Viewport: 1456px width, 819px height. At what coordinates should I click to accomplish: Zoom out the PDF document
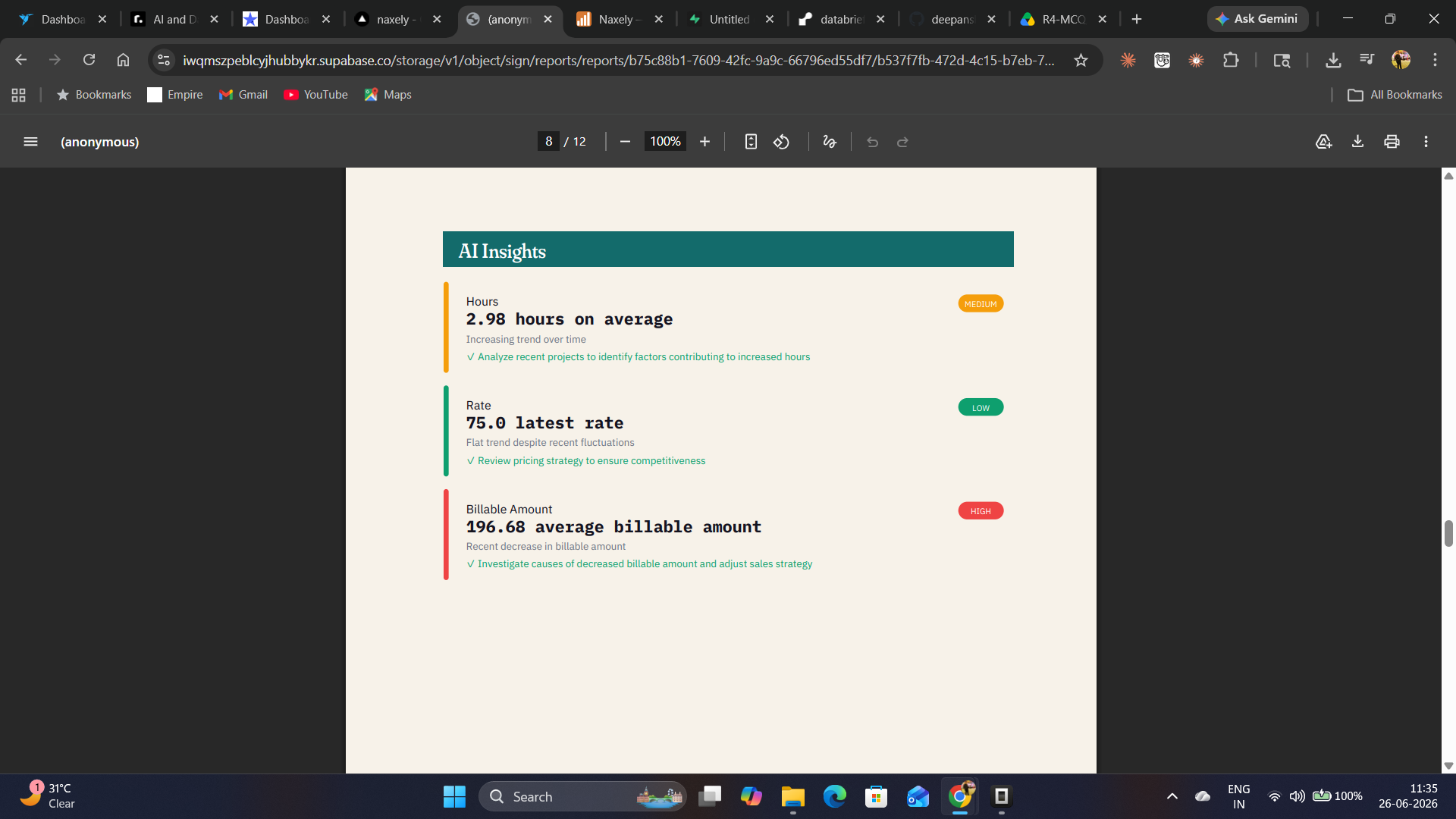click(625, 142)
